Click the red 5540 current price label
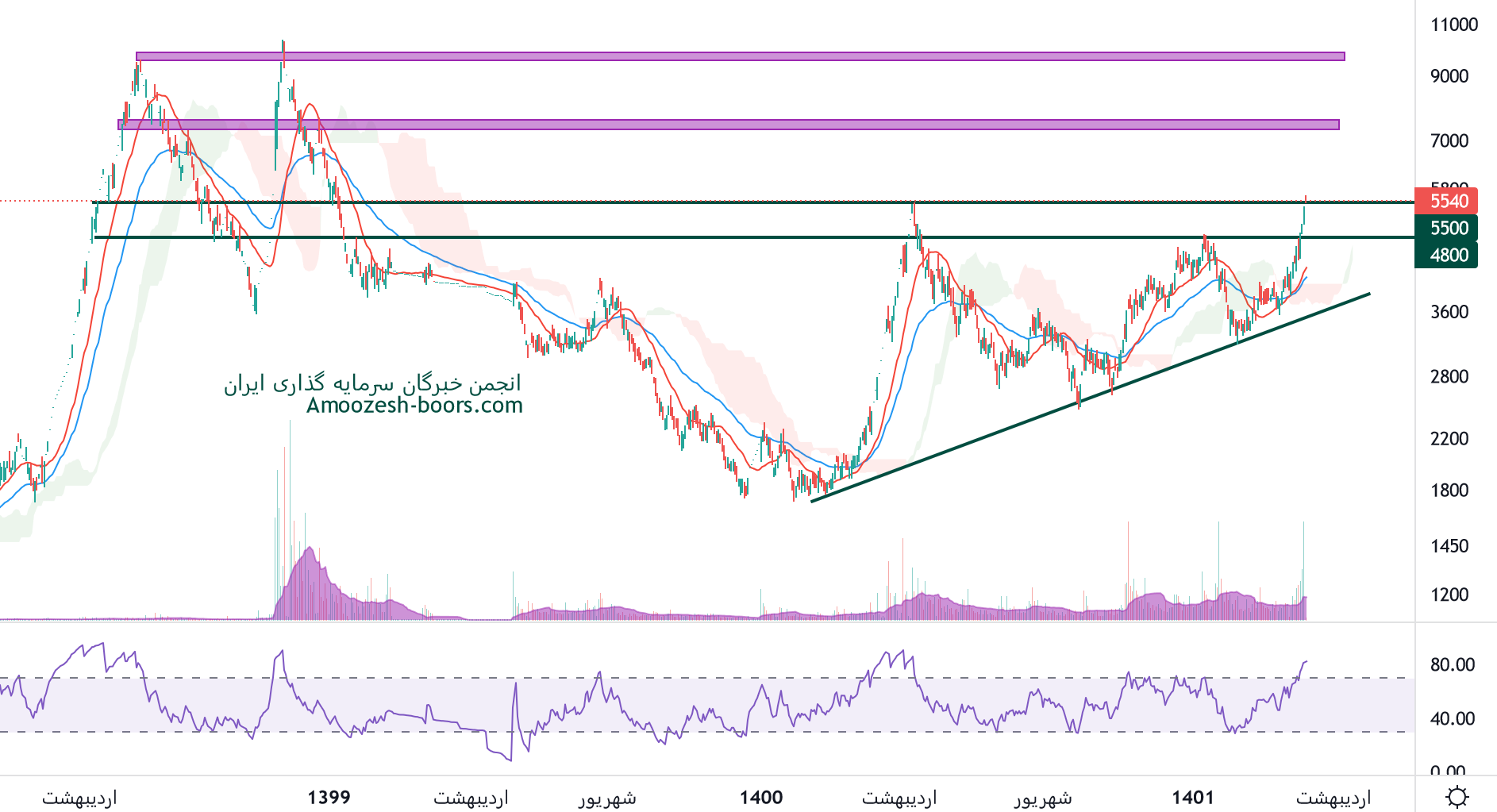 point(1446,201)
